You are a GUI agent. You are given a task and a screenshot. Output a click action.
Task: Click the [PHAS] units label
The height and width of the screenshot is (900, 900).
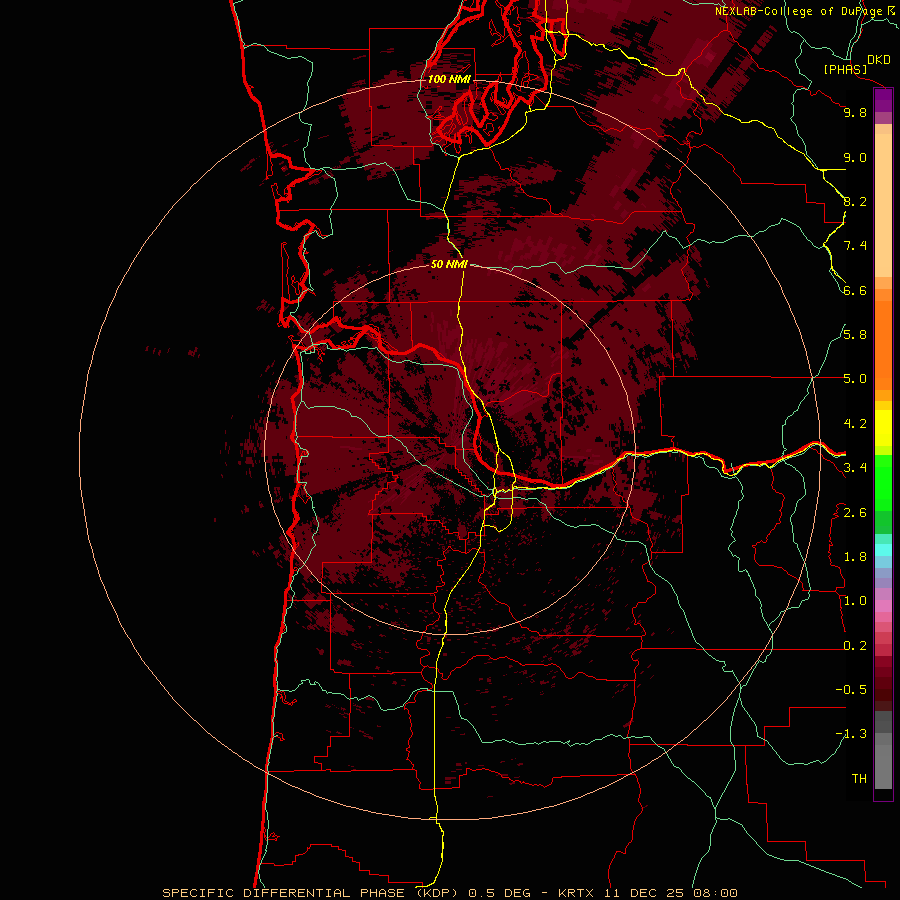coord(845,70)
